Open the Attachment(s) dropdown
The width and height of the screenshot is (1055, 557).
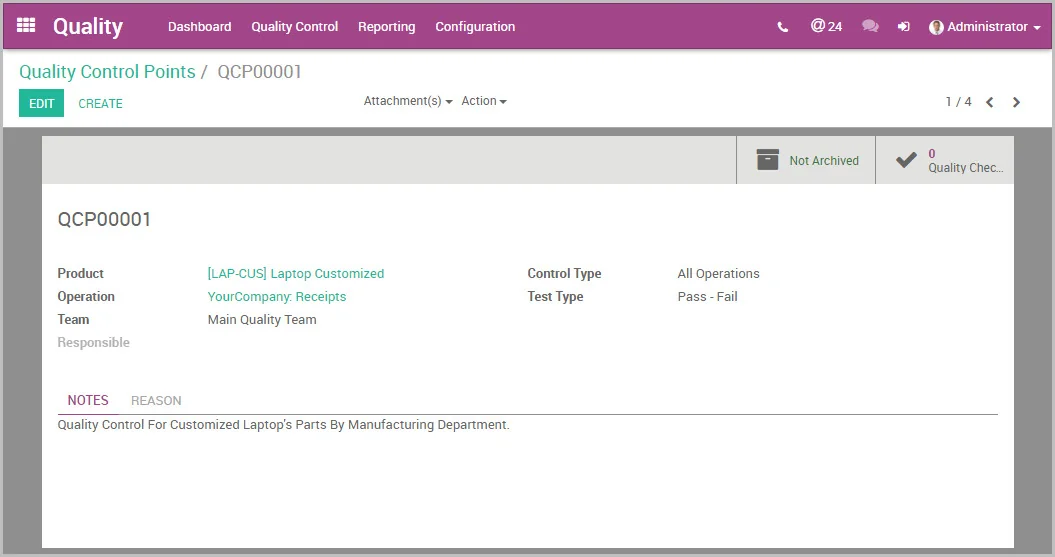[408, 101]
